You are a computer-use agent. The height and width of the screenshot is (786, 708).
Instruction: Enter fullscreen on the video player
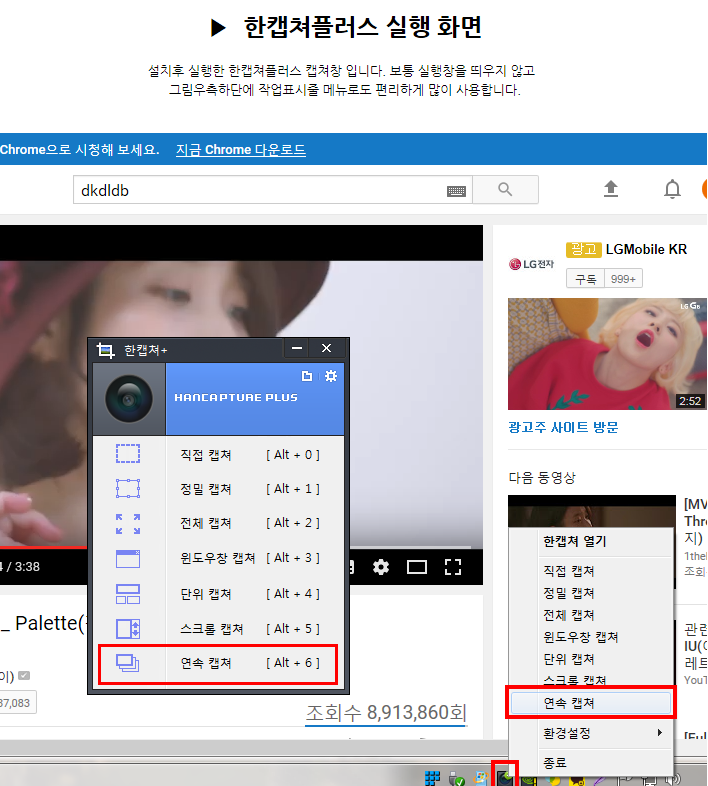(x=453, y=567)
